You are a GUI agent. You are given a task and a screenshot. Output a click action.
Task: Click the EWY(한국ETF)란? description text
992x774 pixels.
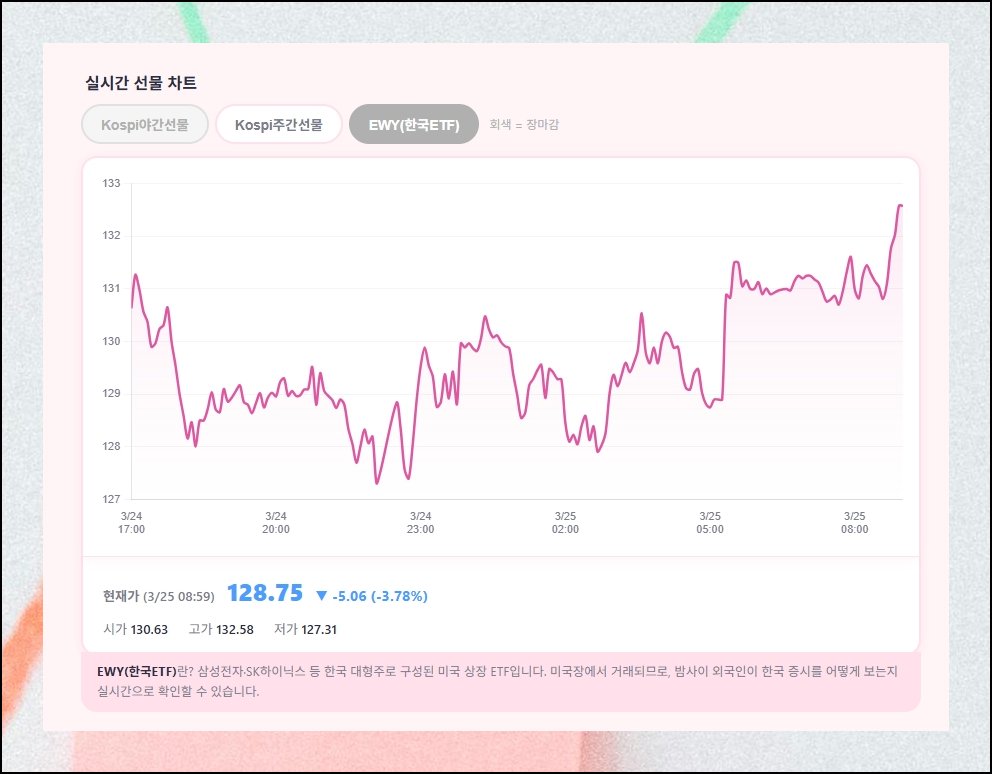tap(497, 681)
